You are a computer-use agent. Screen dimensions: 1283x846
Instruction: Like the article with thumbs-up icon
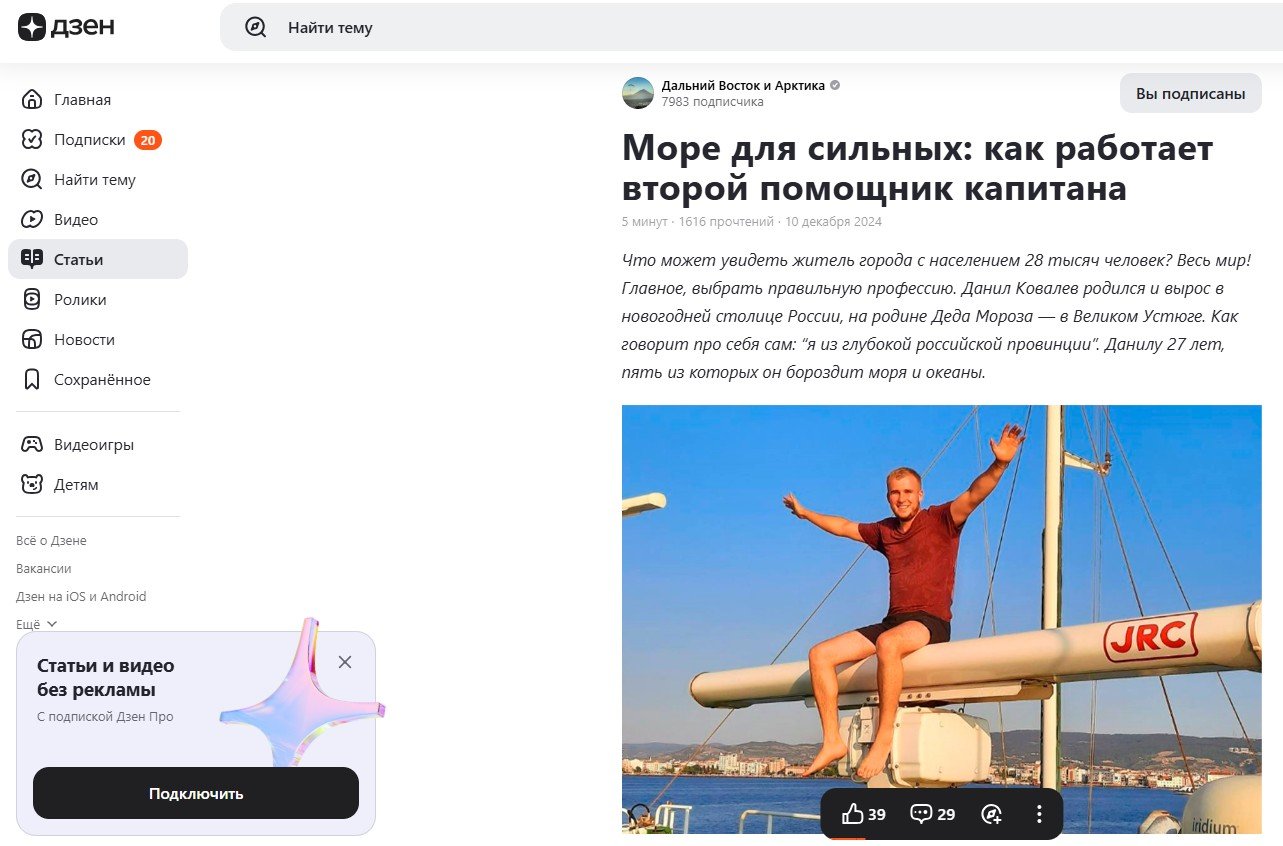(865, 814)
